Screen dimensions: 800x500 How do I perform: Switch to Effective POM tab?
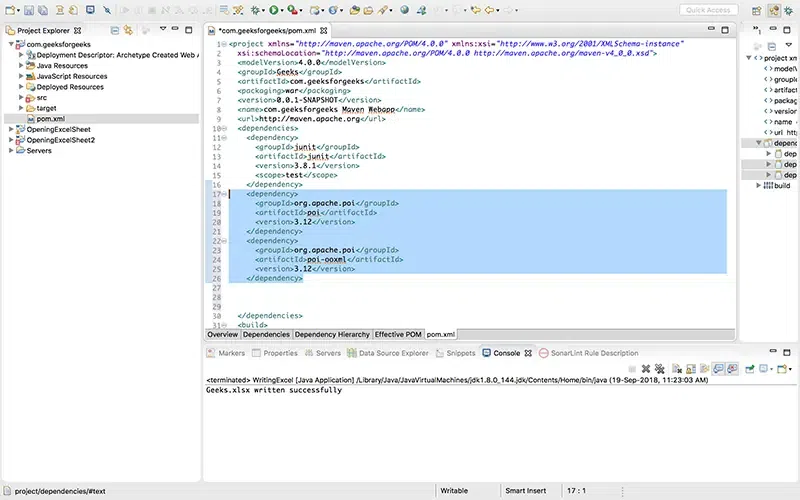coord(398,334)
